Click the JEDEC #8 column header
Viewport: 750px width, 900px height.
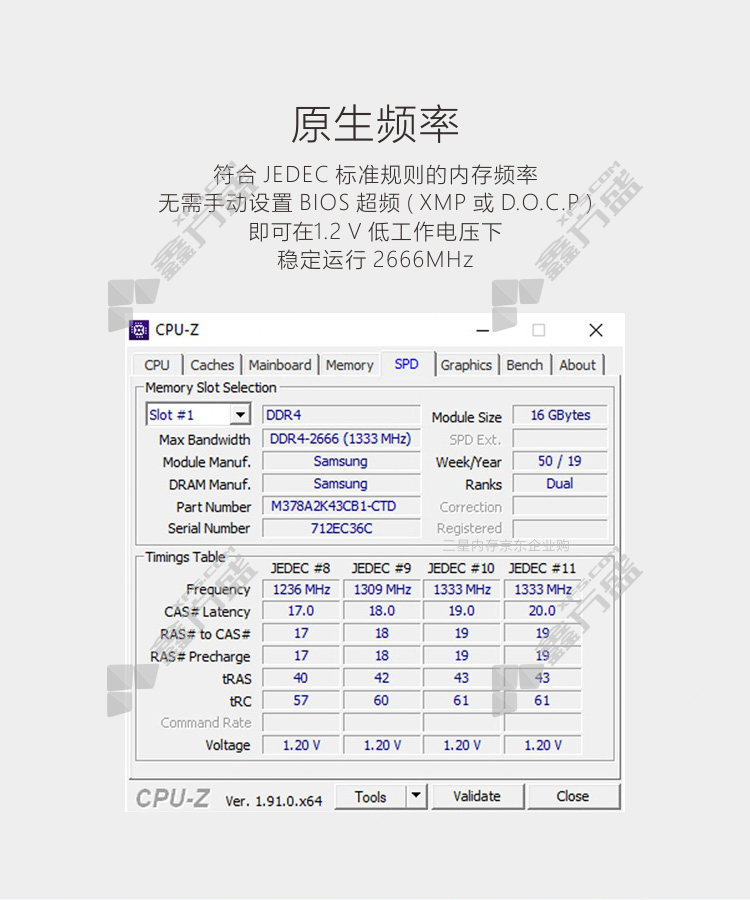(x=300, y=568)
